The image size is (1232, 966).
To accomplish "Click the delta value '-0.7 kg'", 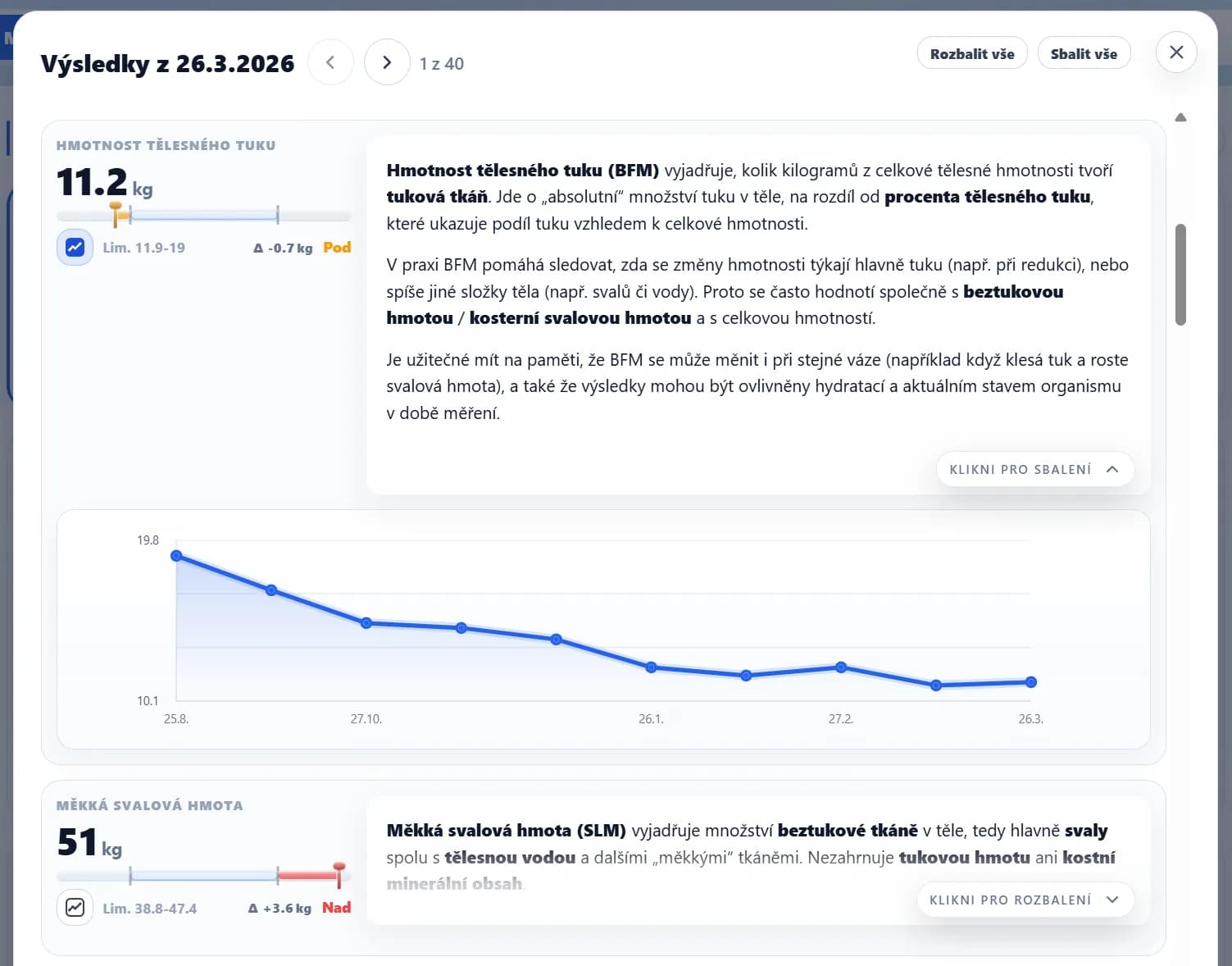I will click(283, 248).
